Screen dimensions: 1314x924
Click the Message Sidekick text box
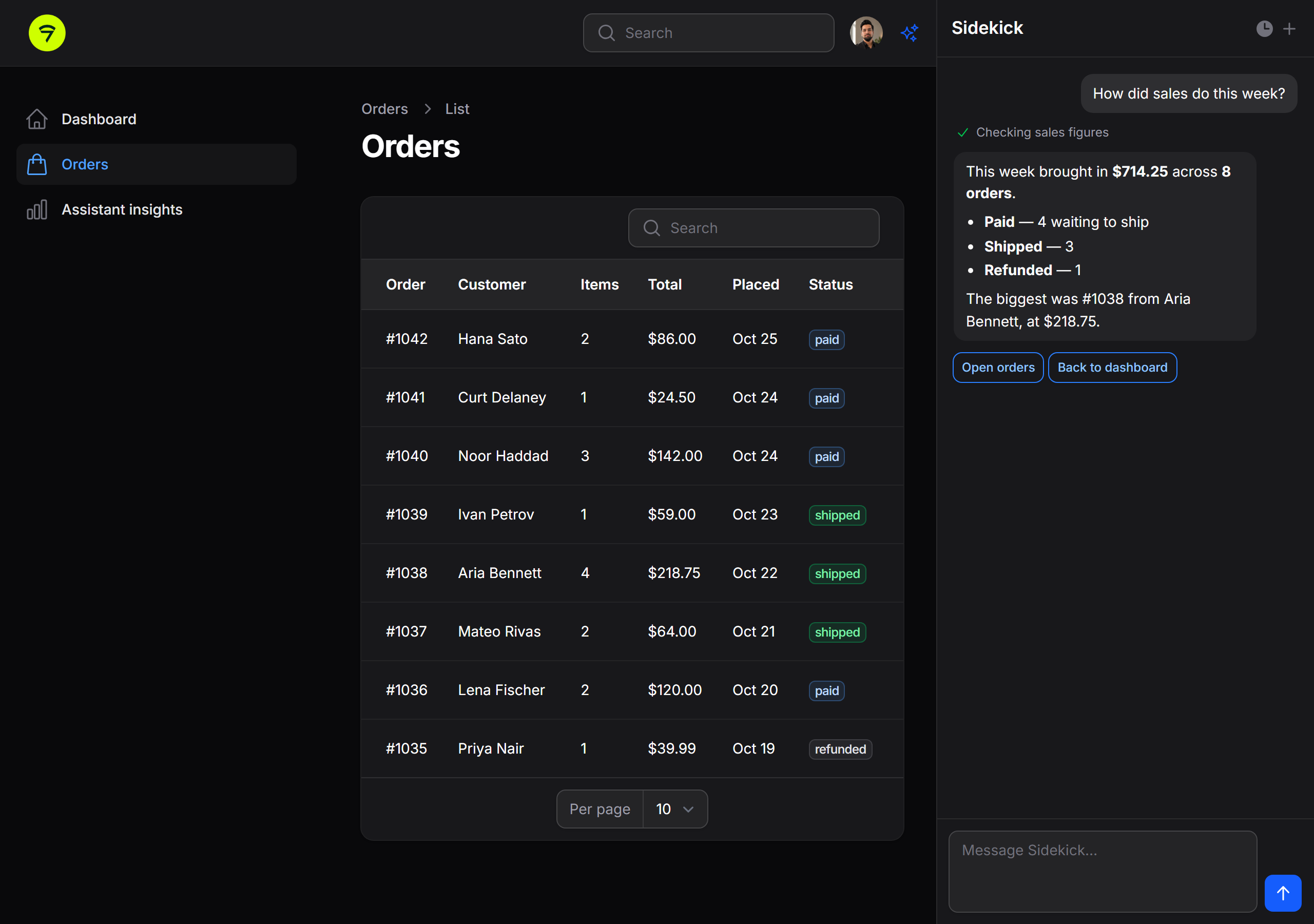tap(1102, 871)
